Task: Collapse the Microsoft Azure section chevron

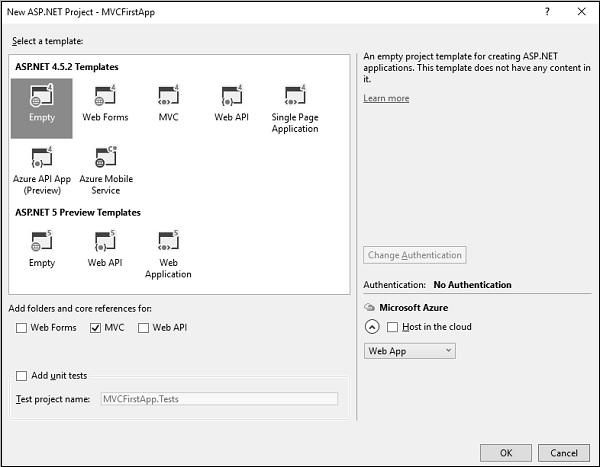Action: coord(371,327)
